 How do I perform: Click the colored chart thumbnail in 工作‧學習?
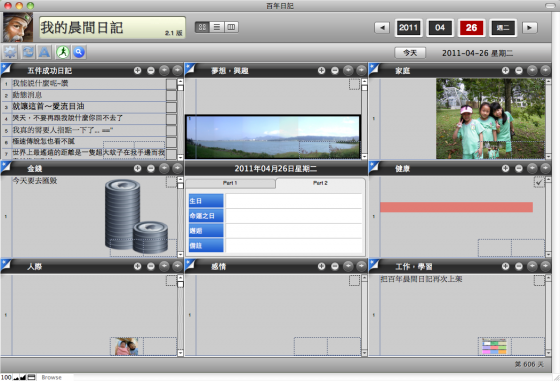(x=494, y=346)
